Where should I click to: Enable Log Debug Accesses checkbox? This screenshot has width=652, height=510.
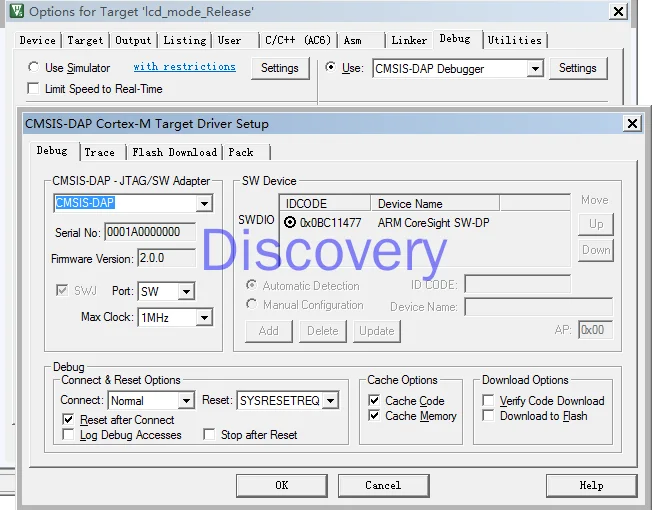68,434
